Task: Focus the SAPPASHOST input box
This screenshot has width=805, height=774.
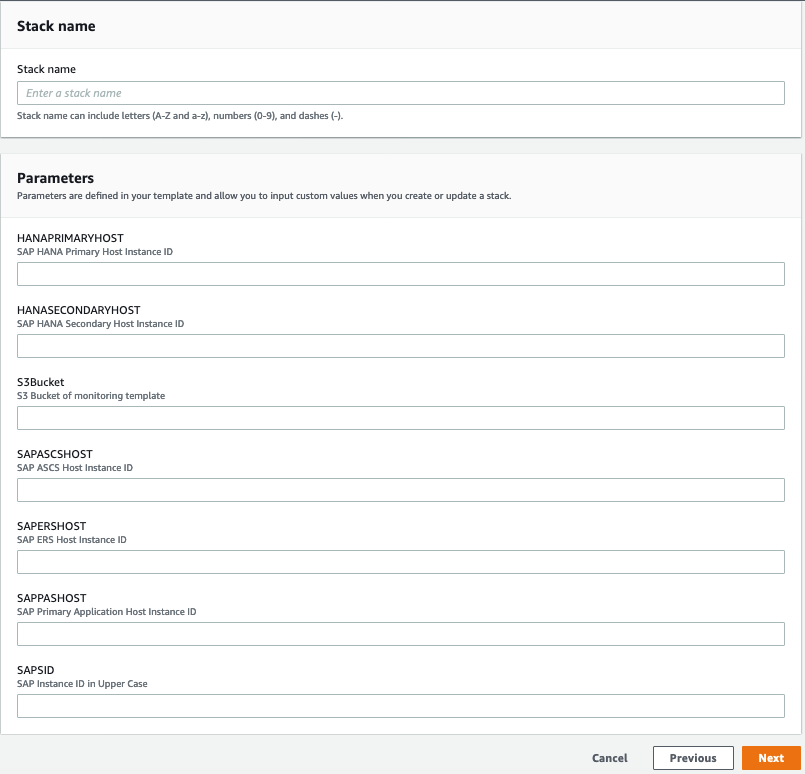Action: point(400,634)
